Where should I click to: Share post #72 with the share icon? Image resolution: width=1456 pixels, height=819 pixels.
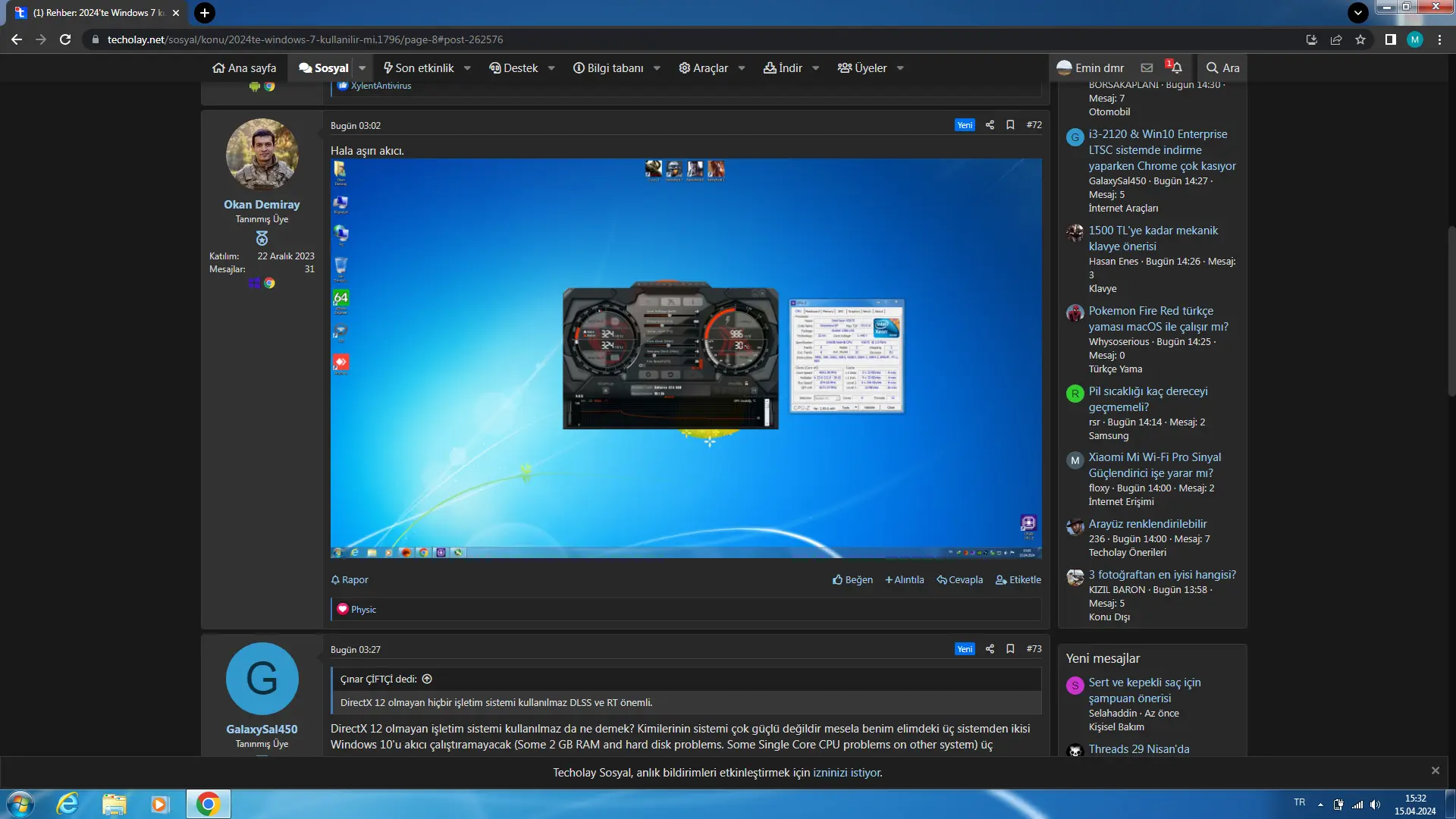tap(990, 125)
